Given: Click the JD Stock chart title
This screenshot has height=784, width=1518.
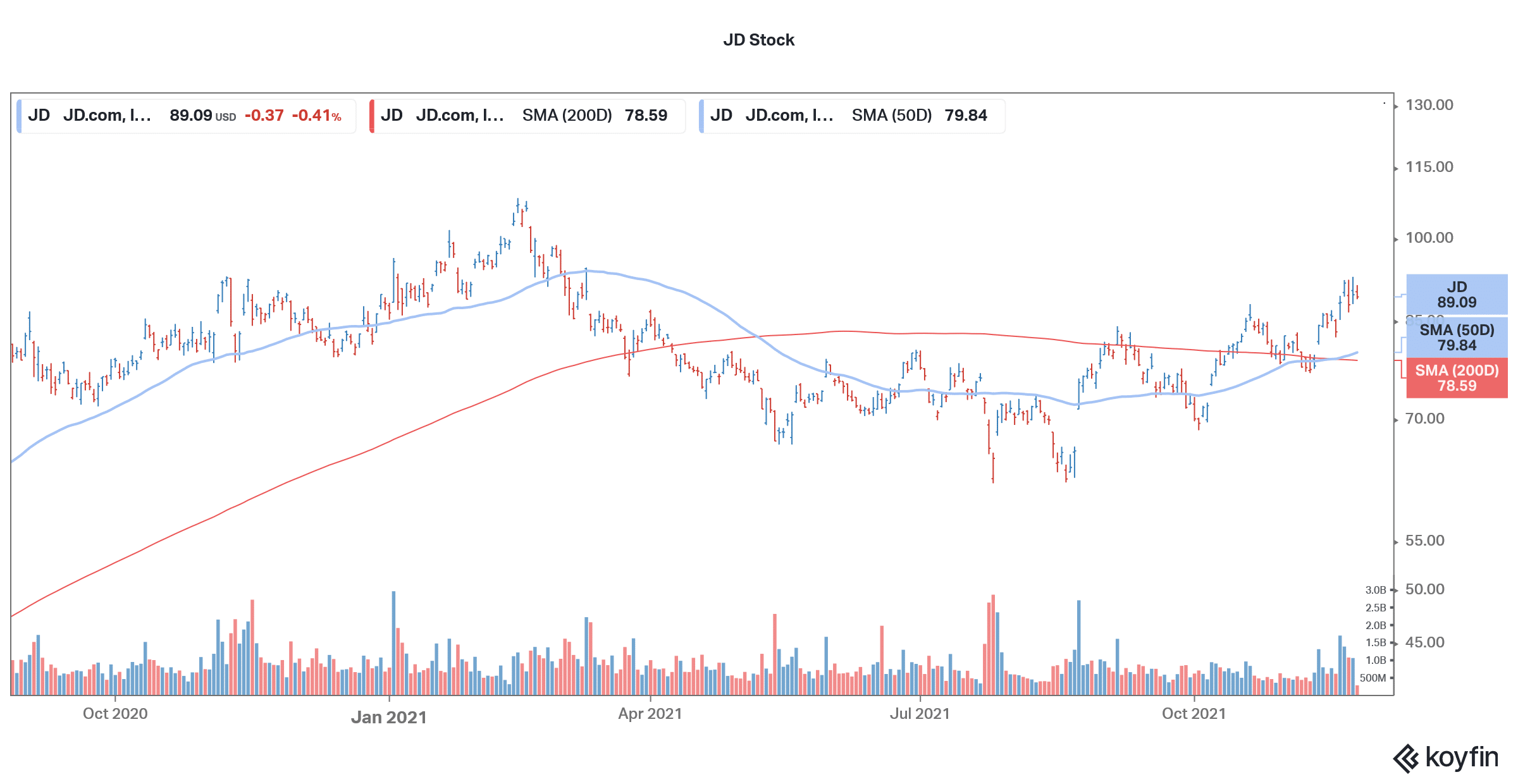Looking at the screenshot, I should pyautogui.click(x=758, y=40).
